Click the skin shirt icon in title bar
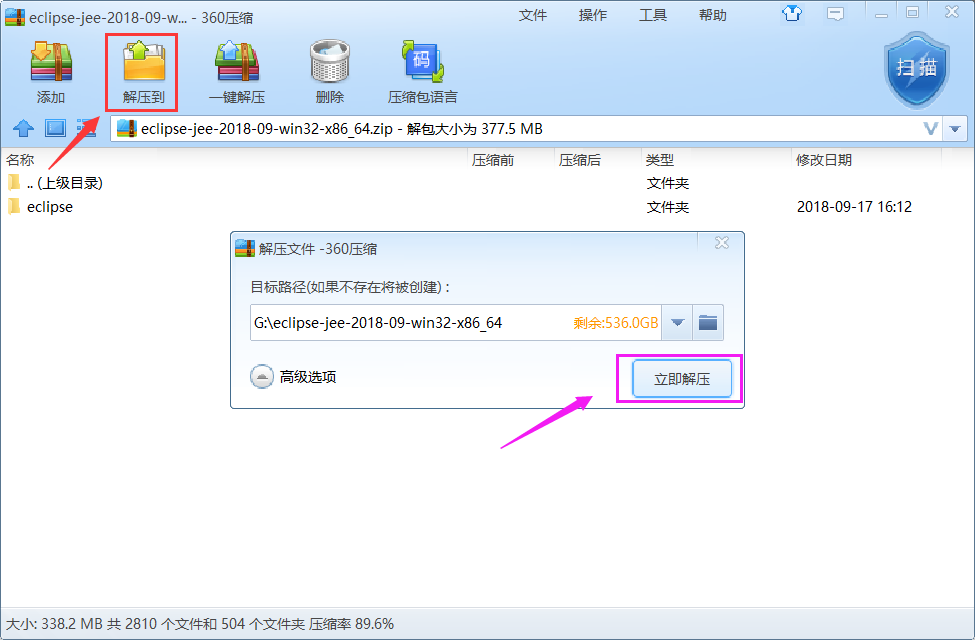 792,13
